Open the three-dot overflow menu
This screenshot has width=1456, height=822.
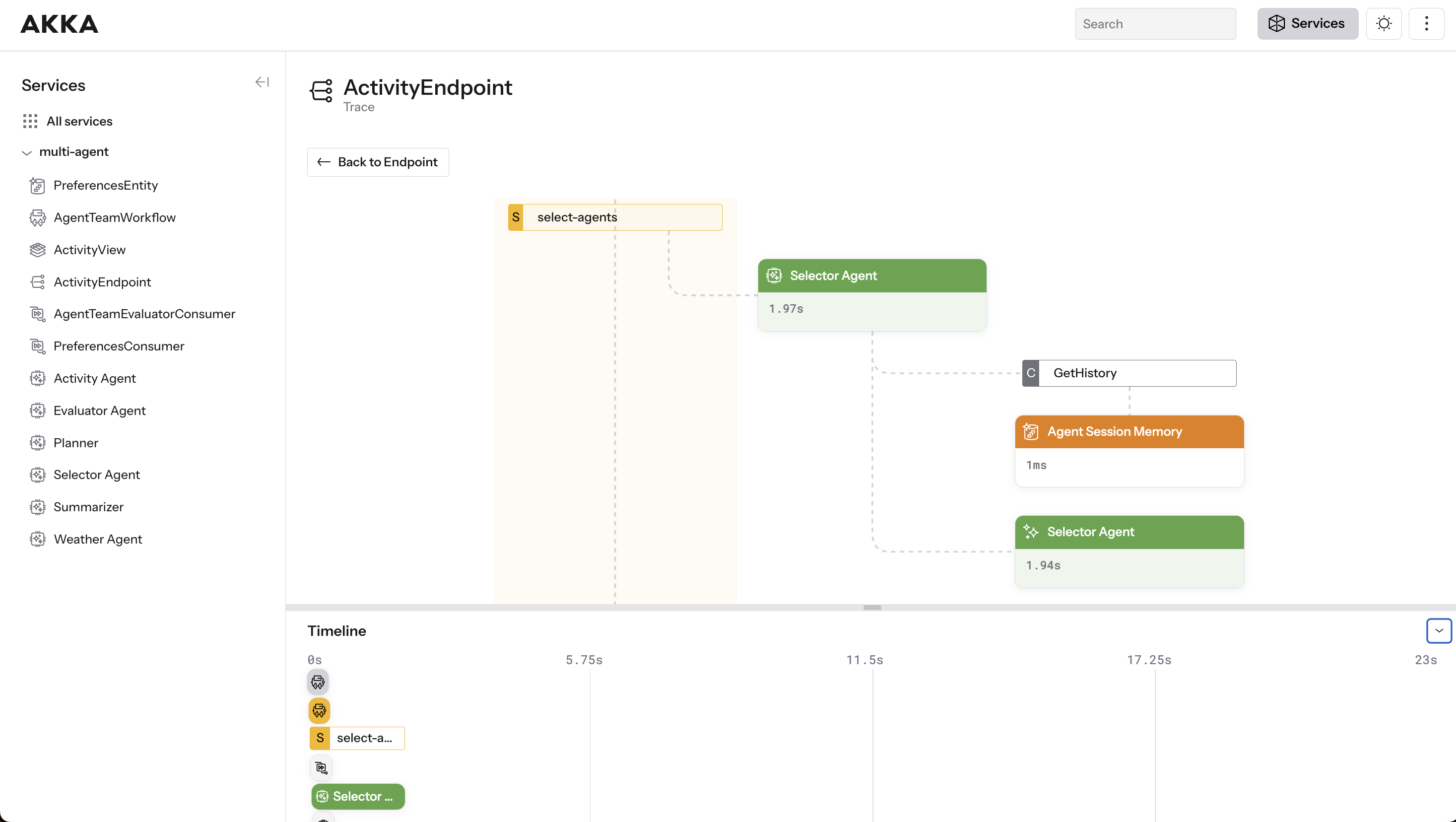coord(1427,23)
